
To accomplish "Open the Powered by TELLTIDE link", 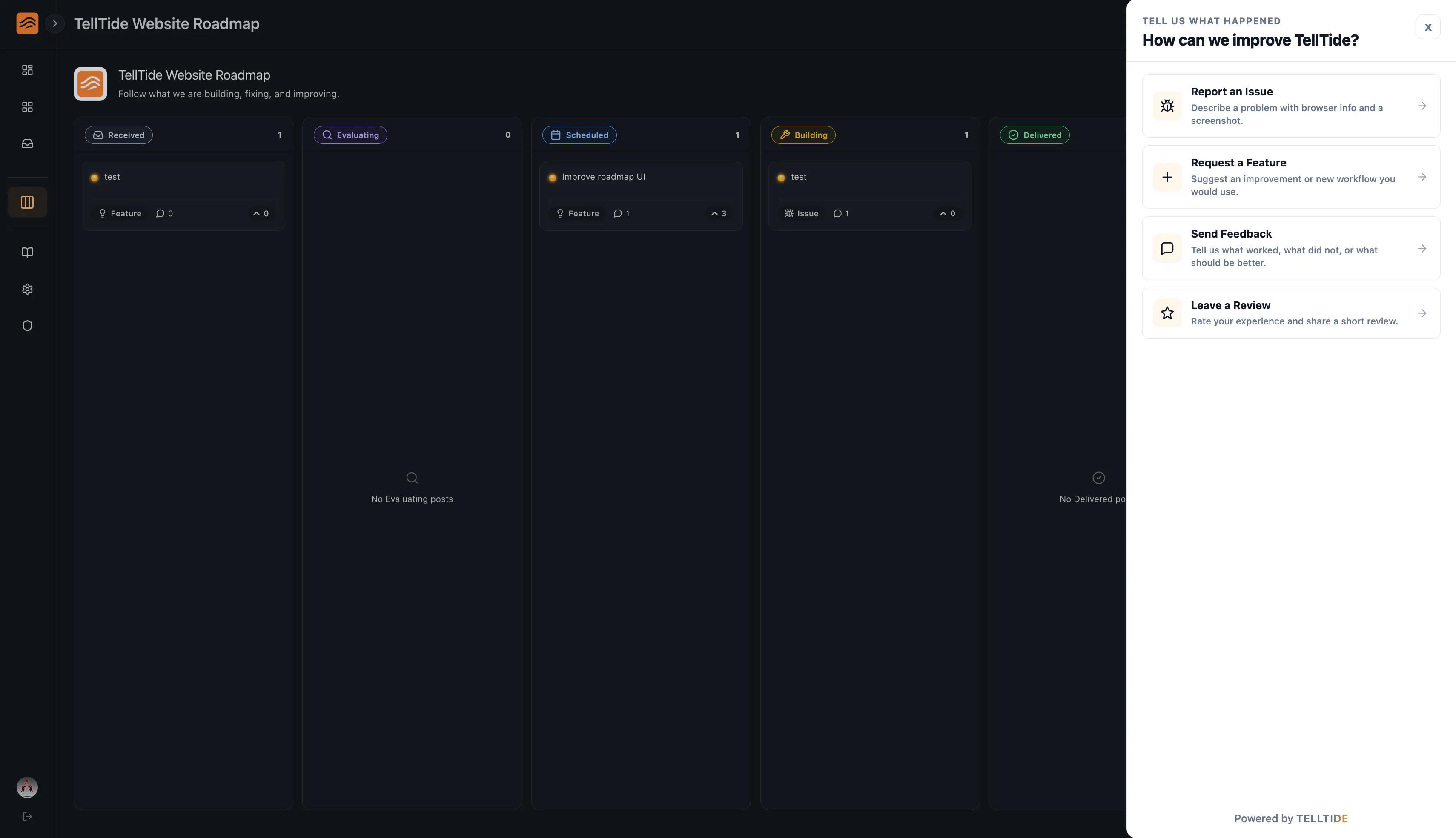I will point(1291,818).
